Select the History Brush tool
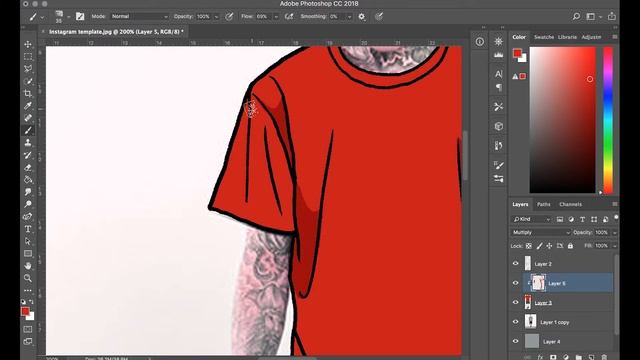Screen dimensions: 640x360 pyautogui.click(x=28, y=155)
